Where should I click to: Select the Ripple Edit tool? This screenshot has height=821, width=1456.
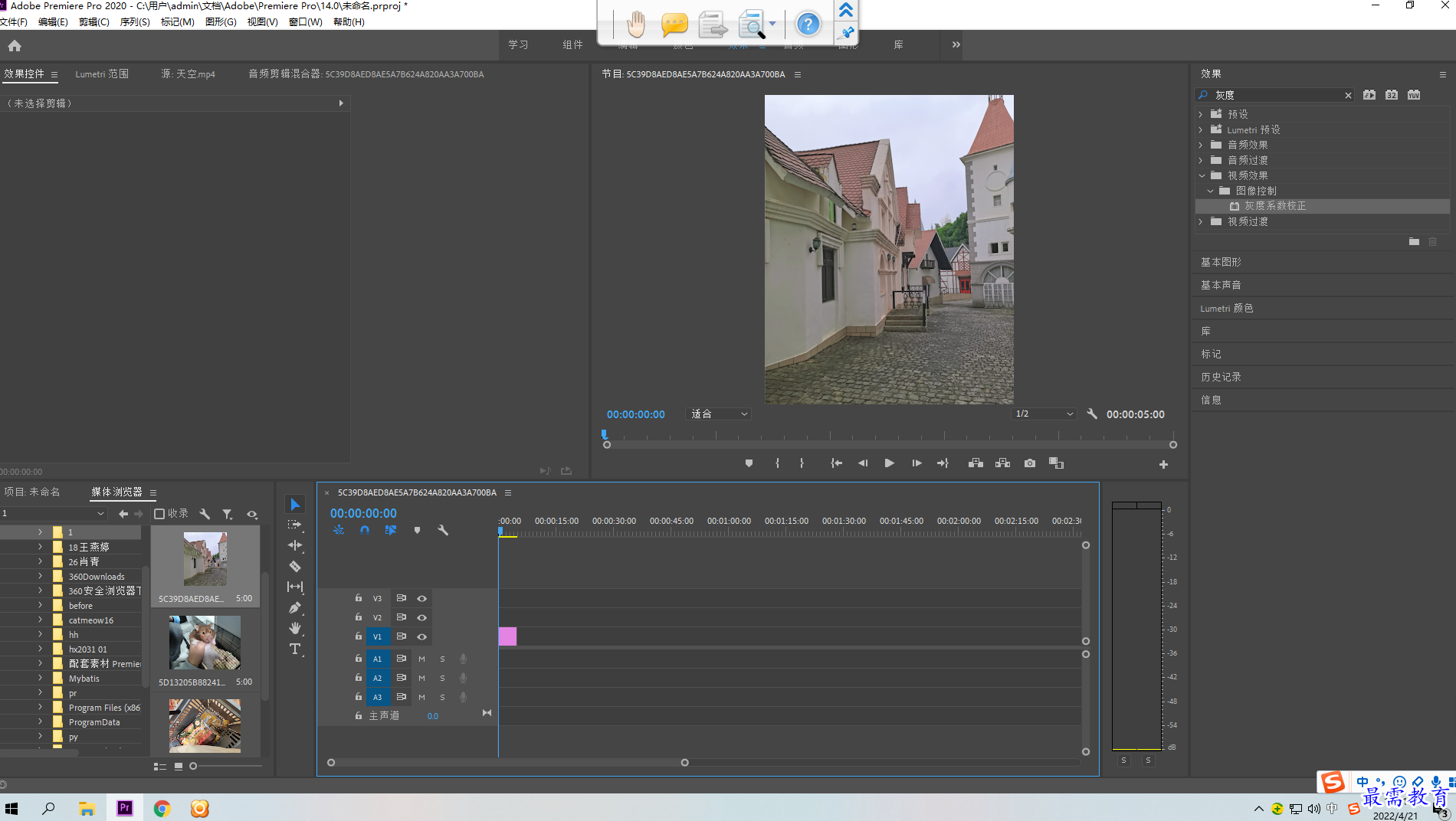tap(295, 545)
